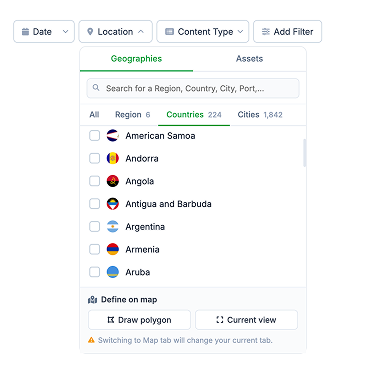Open the Content Type dropdown
Image resolution: width=378 pixels, height=373 pixels.
coord(203,32)
